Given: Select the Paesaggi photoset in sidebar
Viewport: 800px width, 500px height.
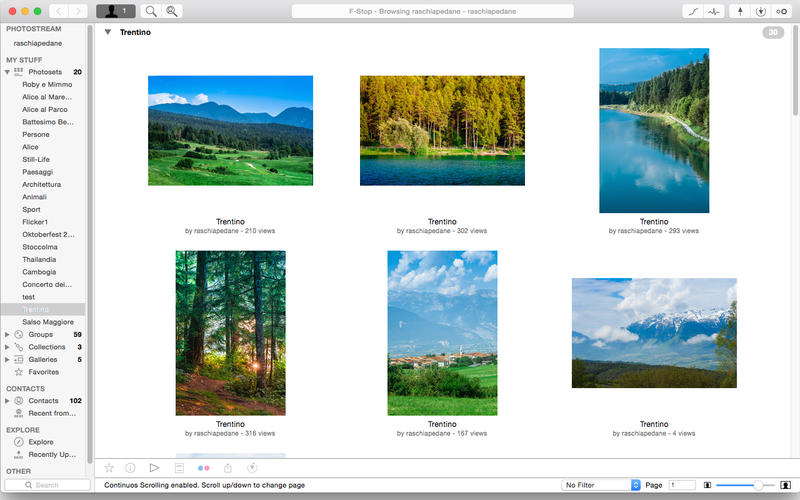Looking at the screenshot, I should coord(38,172).
